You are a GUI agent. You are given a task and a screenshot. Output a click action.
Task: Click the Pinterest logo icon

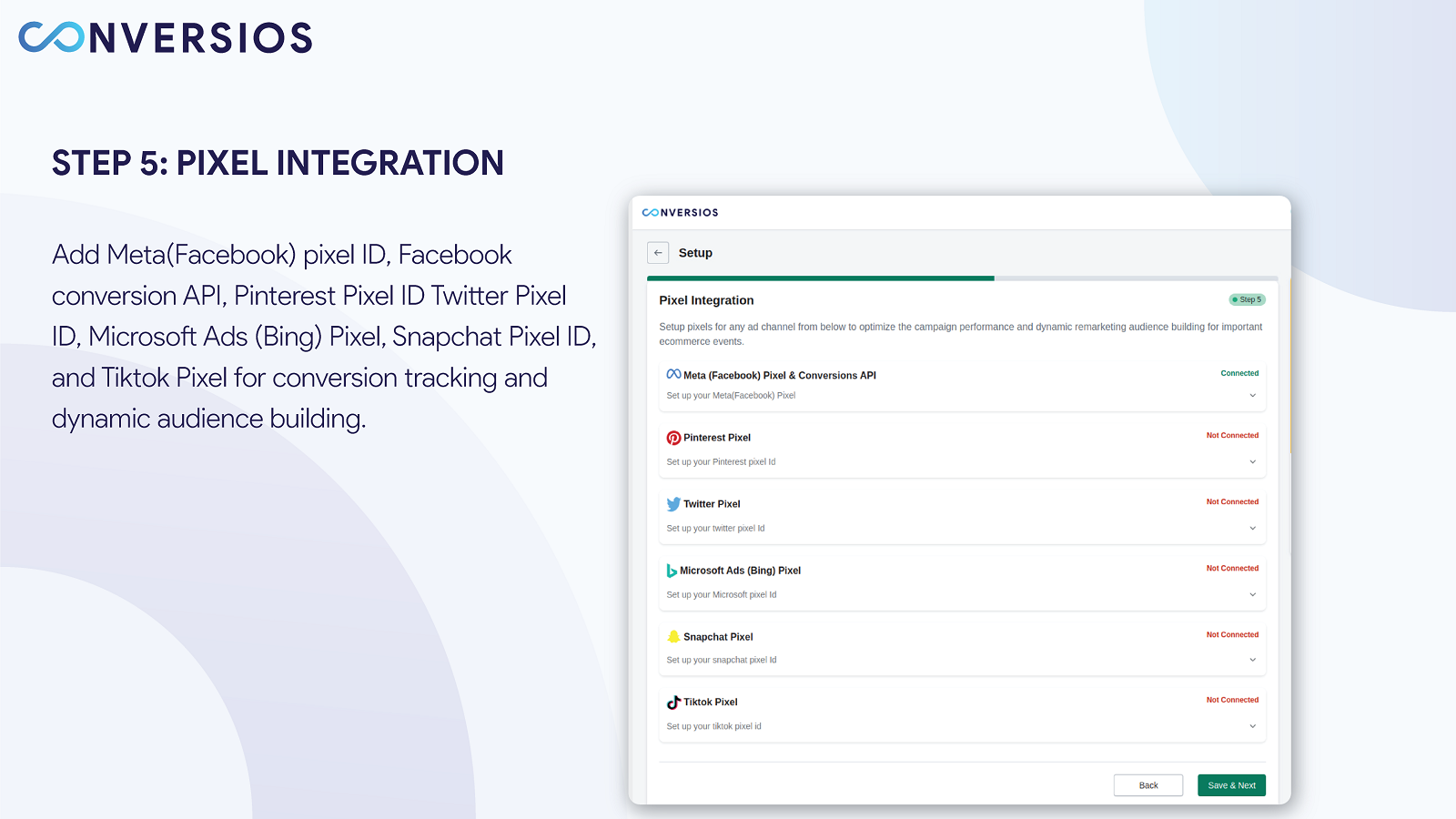pyautogui.click(x=673, y=438)
